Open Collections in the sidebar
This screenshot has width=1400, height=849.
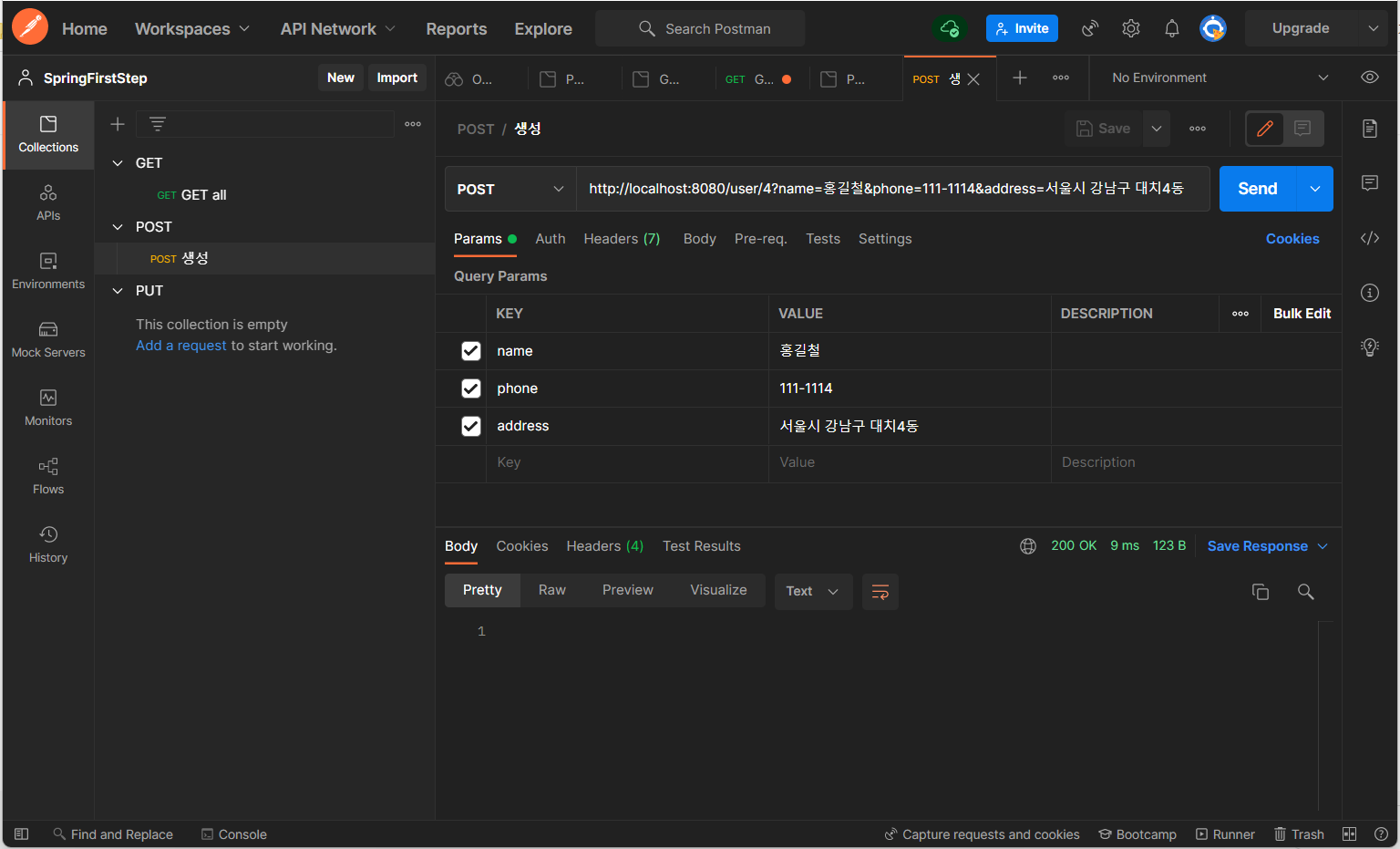pyautogui.click(x=48, y=134)
